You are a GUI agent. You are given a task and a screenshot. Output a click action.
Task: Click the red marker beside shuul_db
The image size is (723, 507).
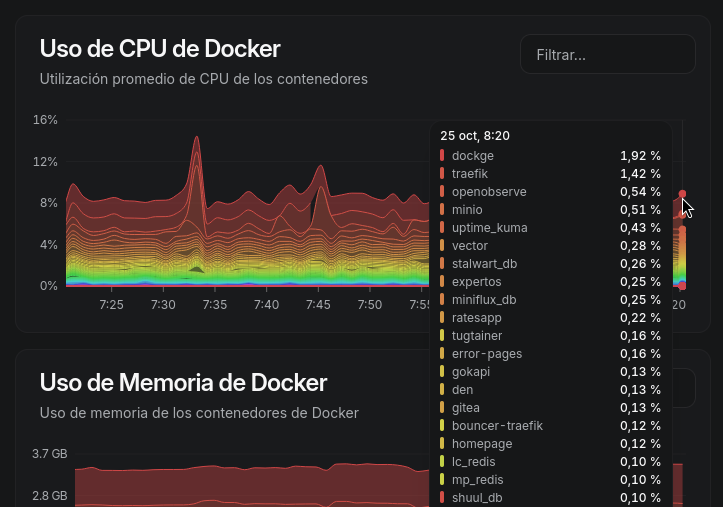[442, 498]
